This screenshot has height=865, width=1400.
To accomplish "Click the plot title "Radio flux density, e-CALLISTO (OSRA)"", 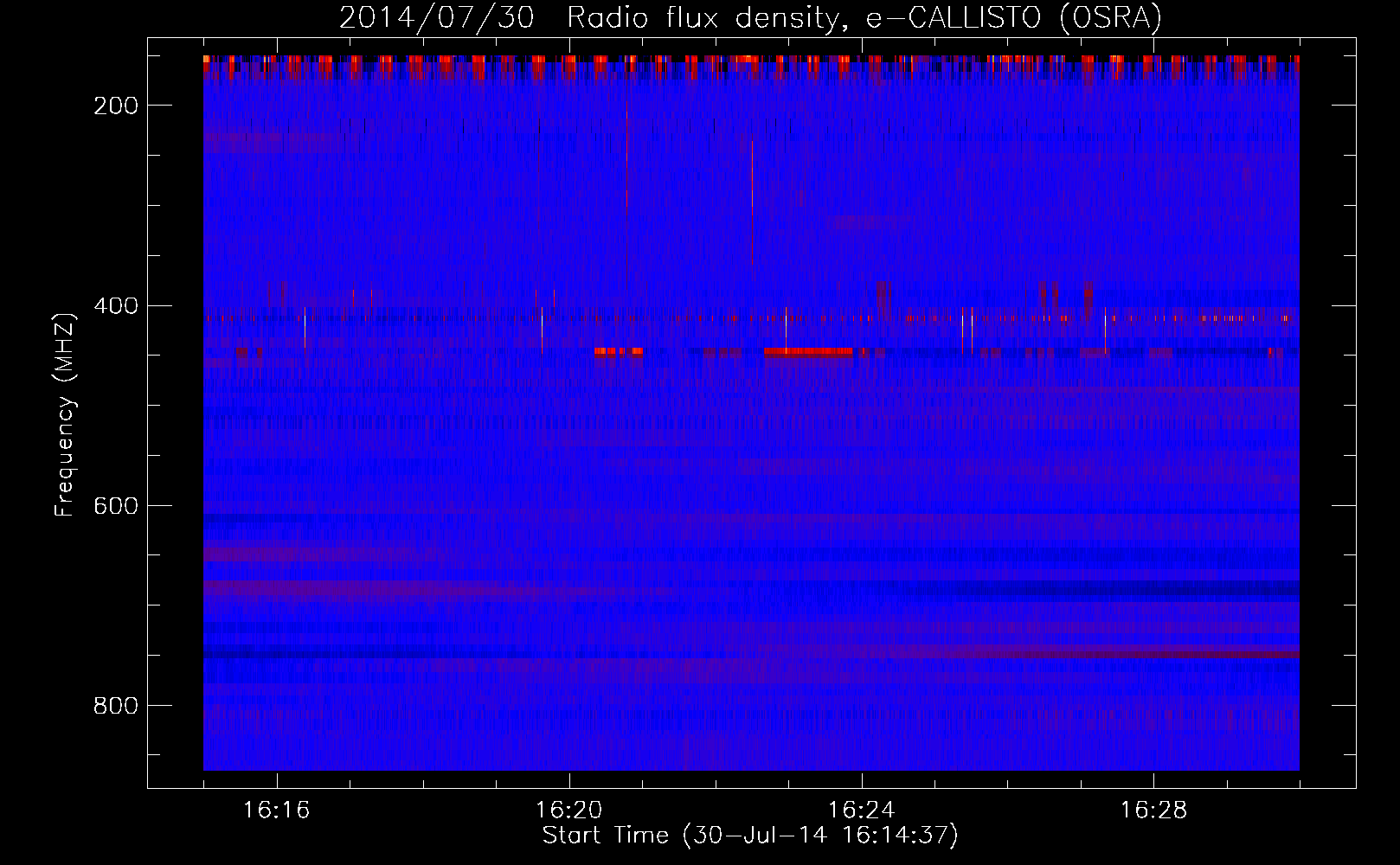I will pos(864,17).
